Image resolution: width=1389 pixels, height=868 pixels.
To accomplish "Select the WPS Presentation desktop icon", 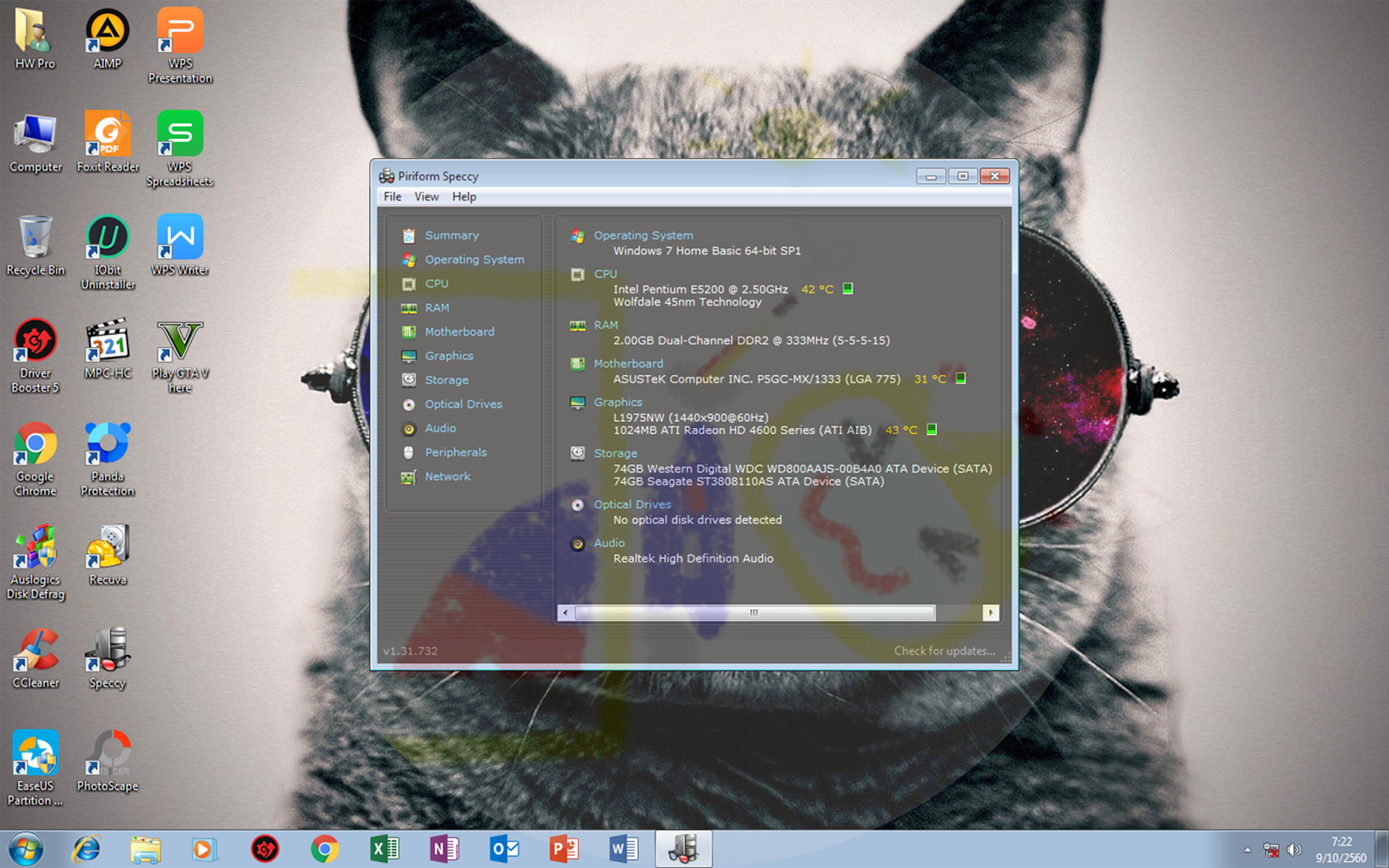I will [180, 46].
